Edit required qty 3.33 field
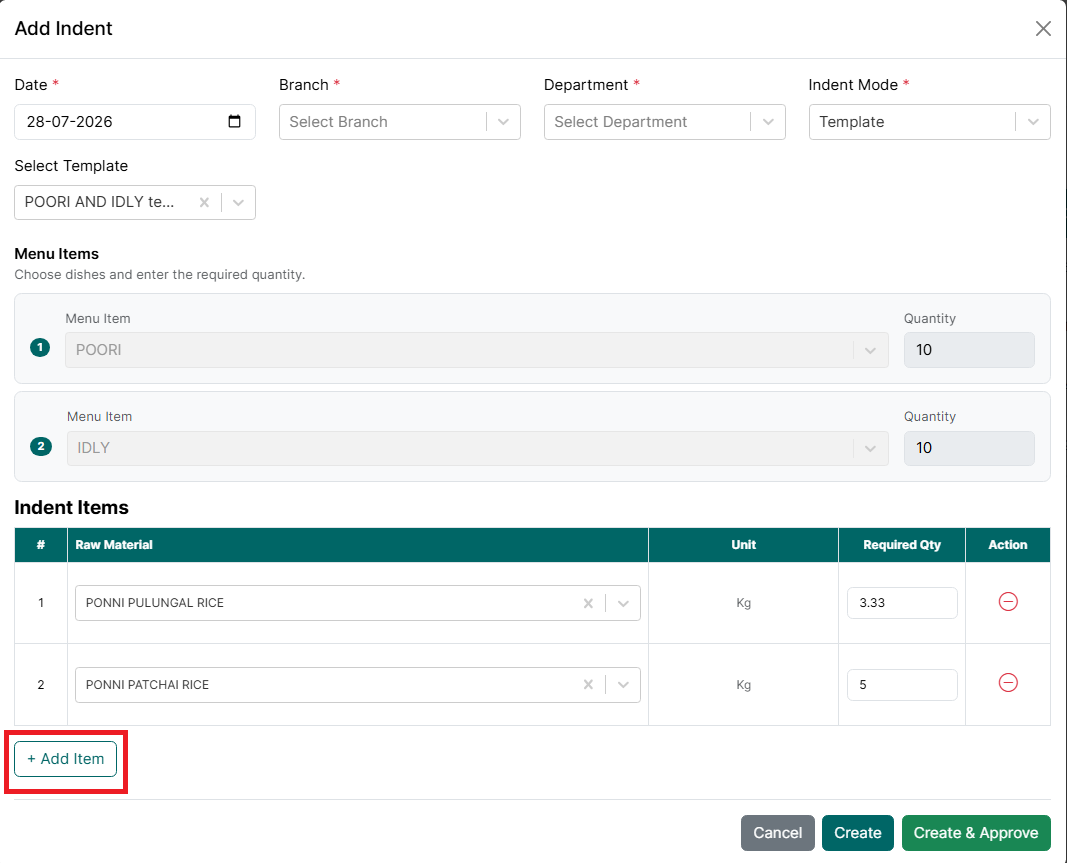This screenshot has width=1067, height=863. click(902, 603)
